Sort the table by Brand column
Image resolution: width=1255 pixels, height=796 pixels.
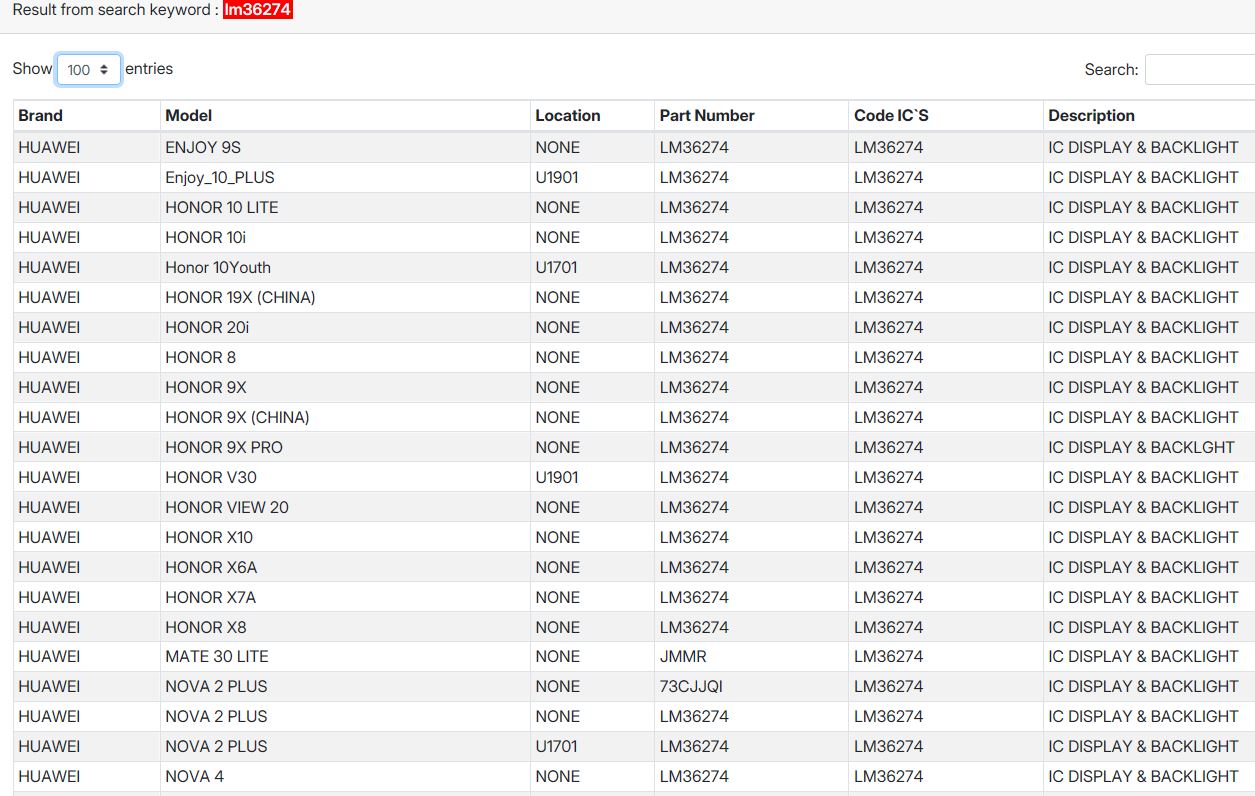[41, 115]
